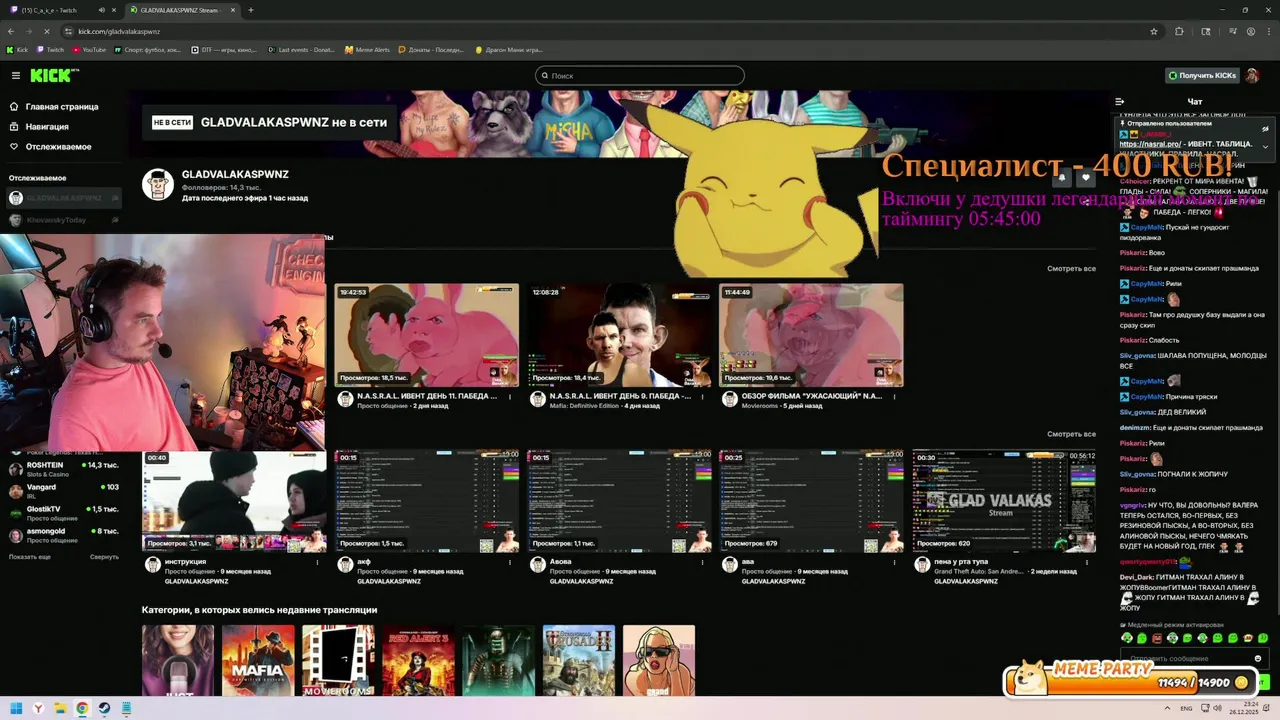The width and height of the screenshot is (1280, 720).
Task: Open a new browser tab with plus
Action: tap(250, 10)
